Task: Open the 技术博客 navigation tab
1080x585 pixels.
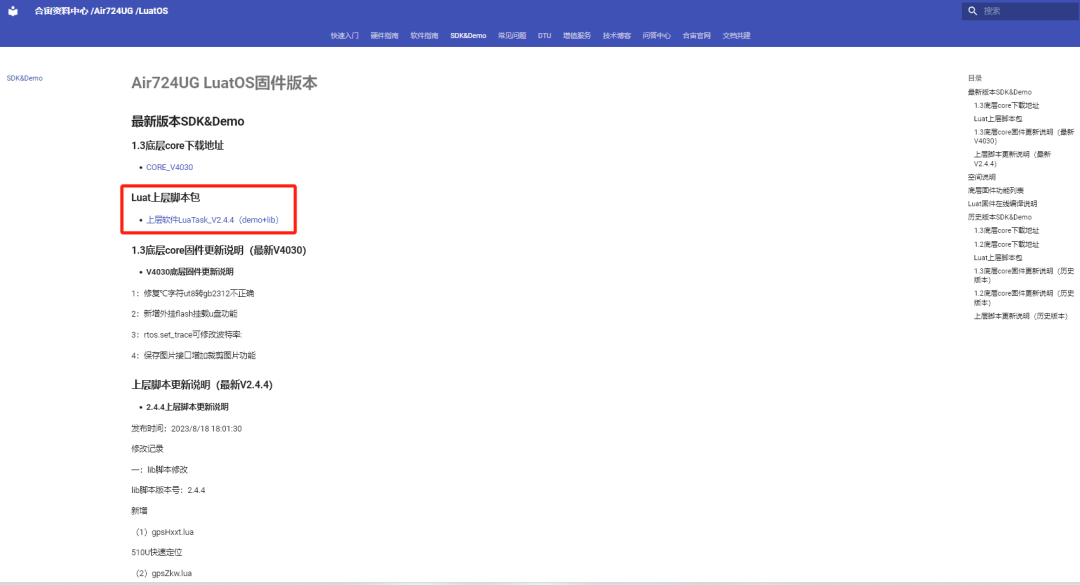Action: [616, 36]
